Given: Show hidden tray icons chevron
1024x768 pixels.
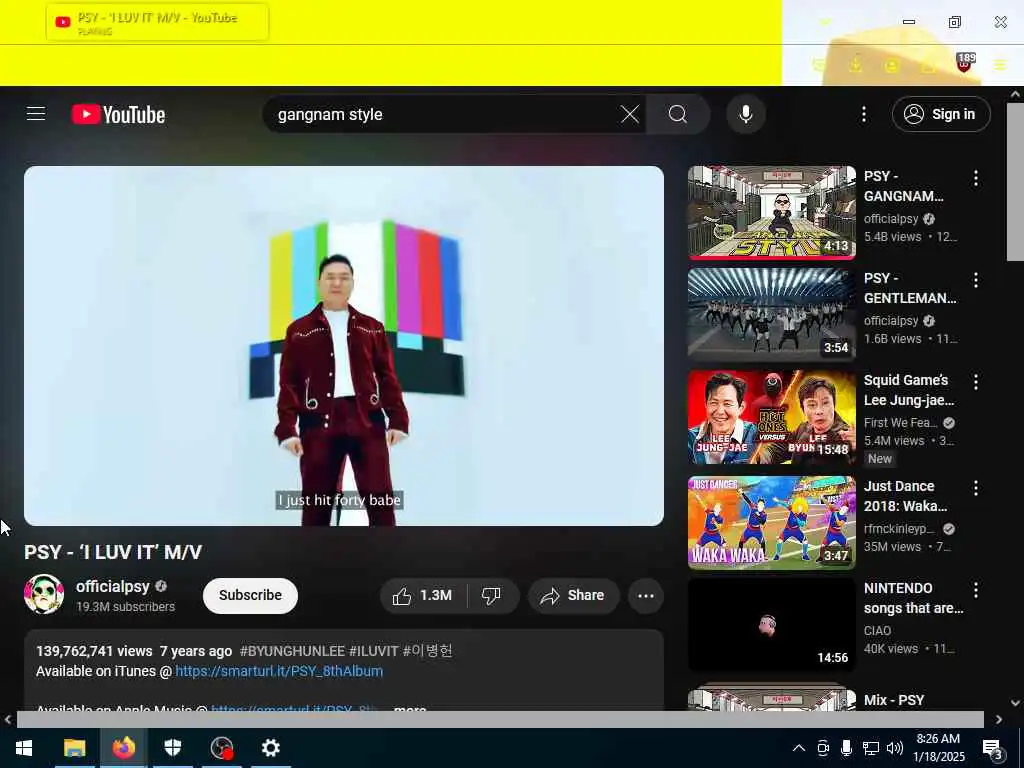Looking at the screenshot, I should tap(799, 748).
